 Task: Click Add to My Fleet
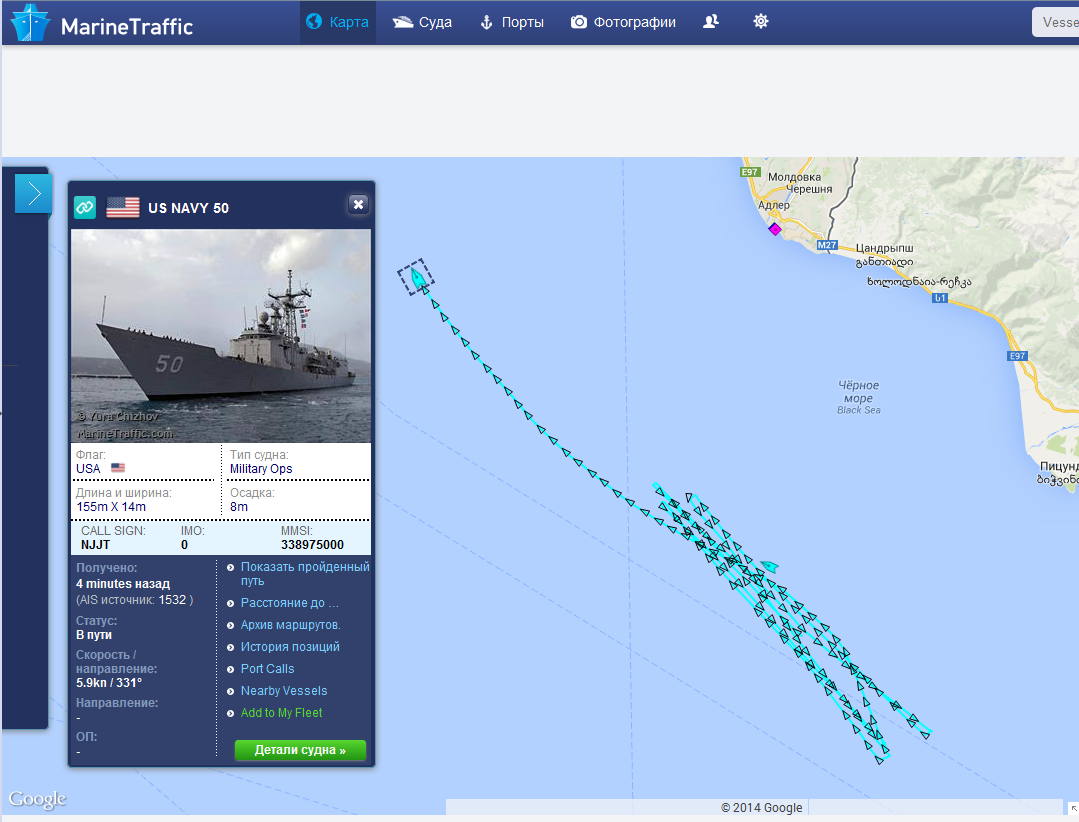point(281,713)
